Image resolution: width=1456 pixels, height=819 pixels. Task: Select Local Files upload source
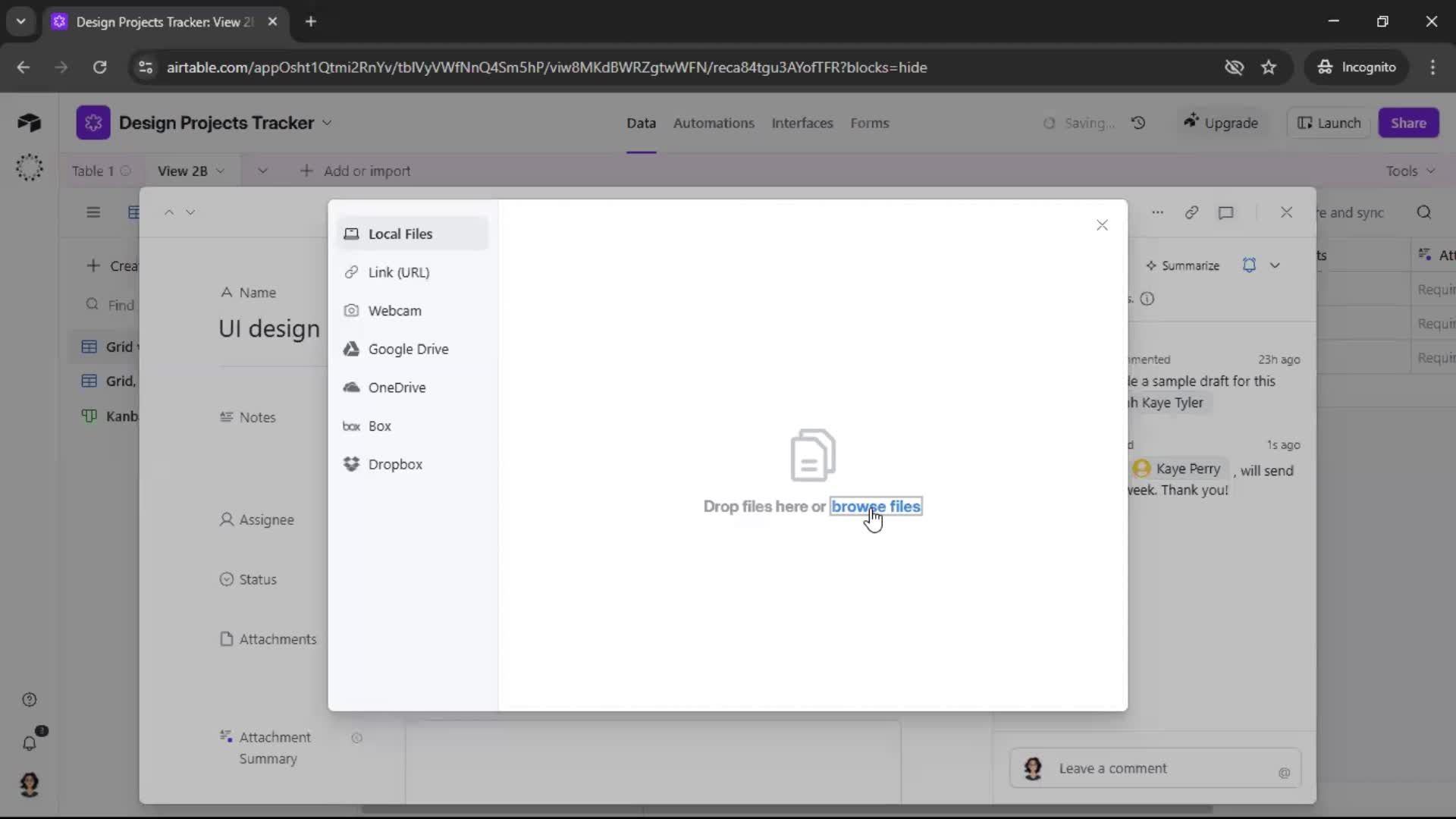[x=412, y=234]
